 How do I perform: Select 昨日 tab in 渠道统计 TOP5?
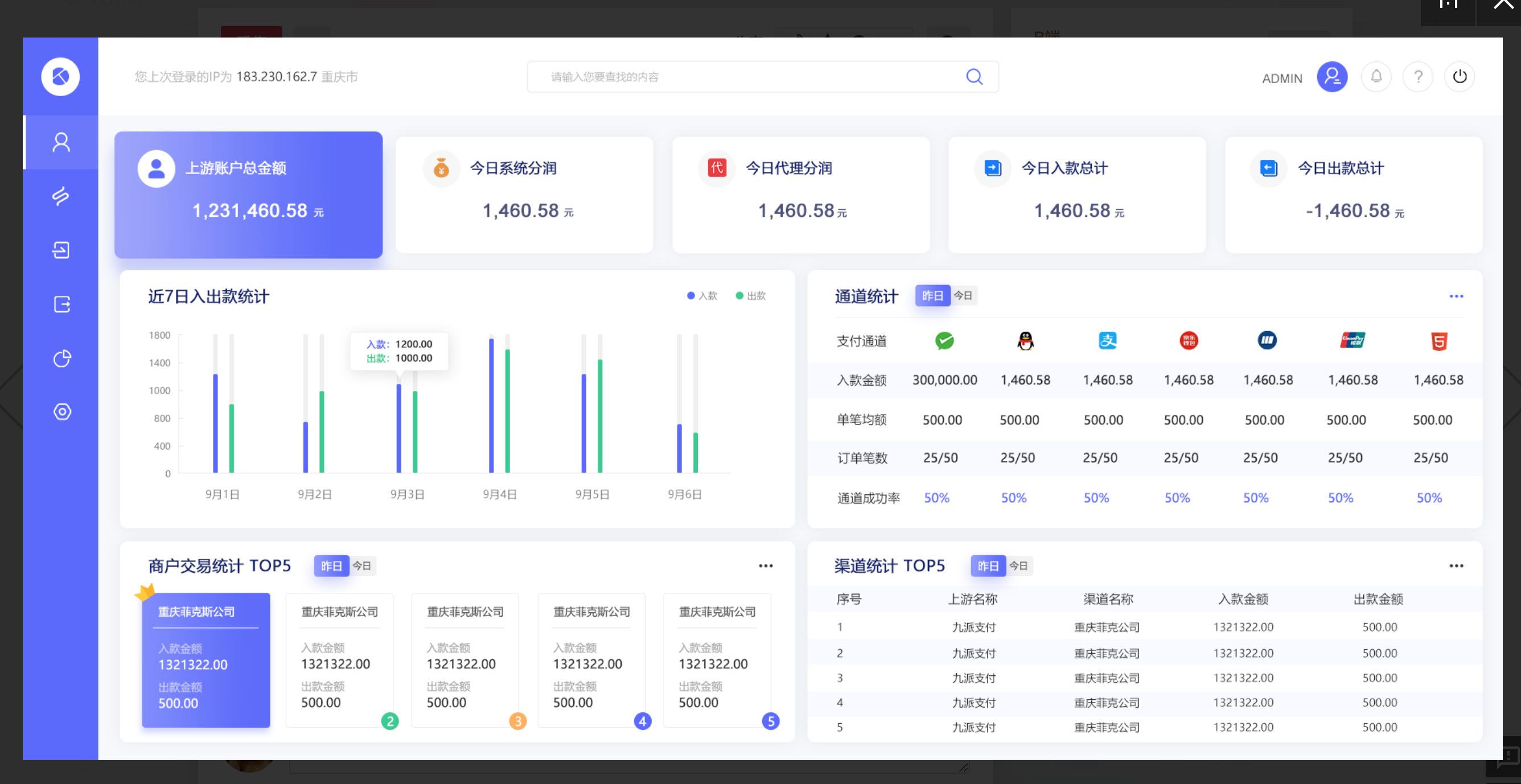(x=988, y=566)
